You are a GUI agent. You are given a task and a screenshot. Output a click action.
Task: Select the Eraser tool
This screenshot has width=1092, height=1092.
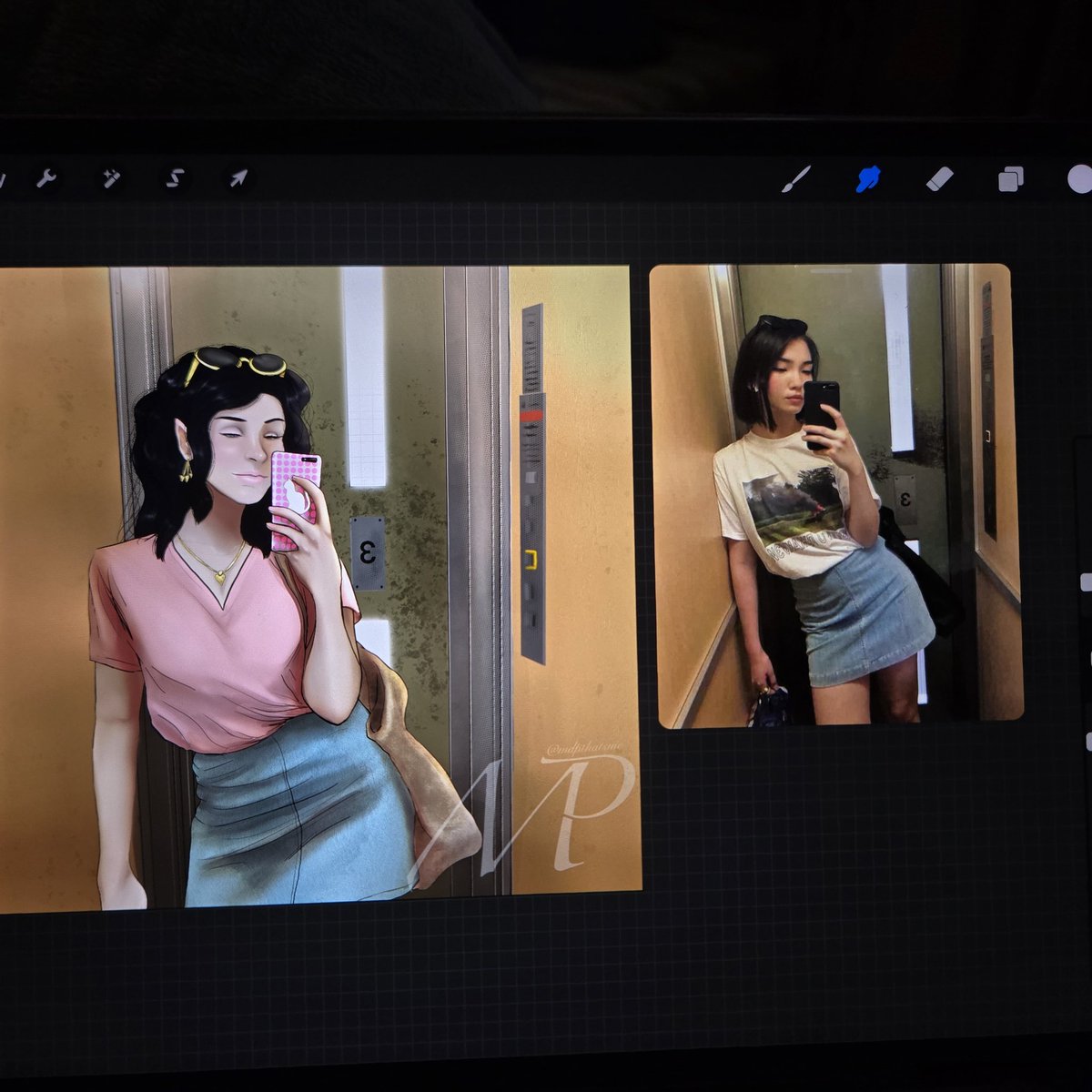click(x=939, y=179)
